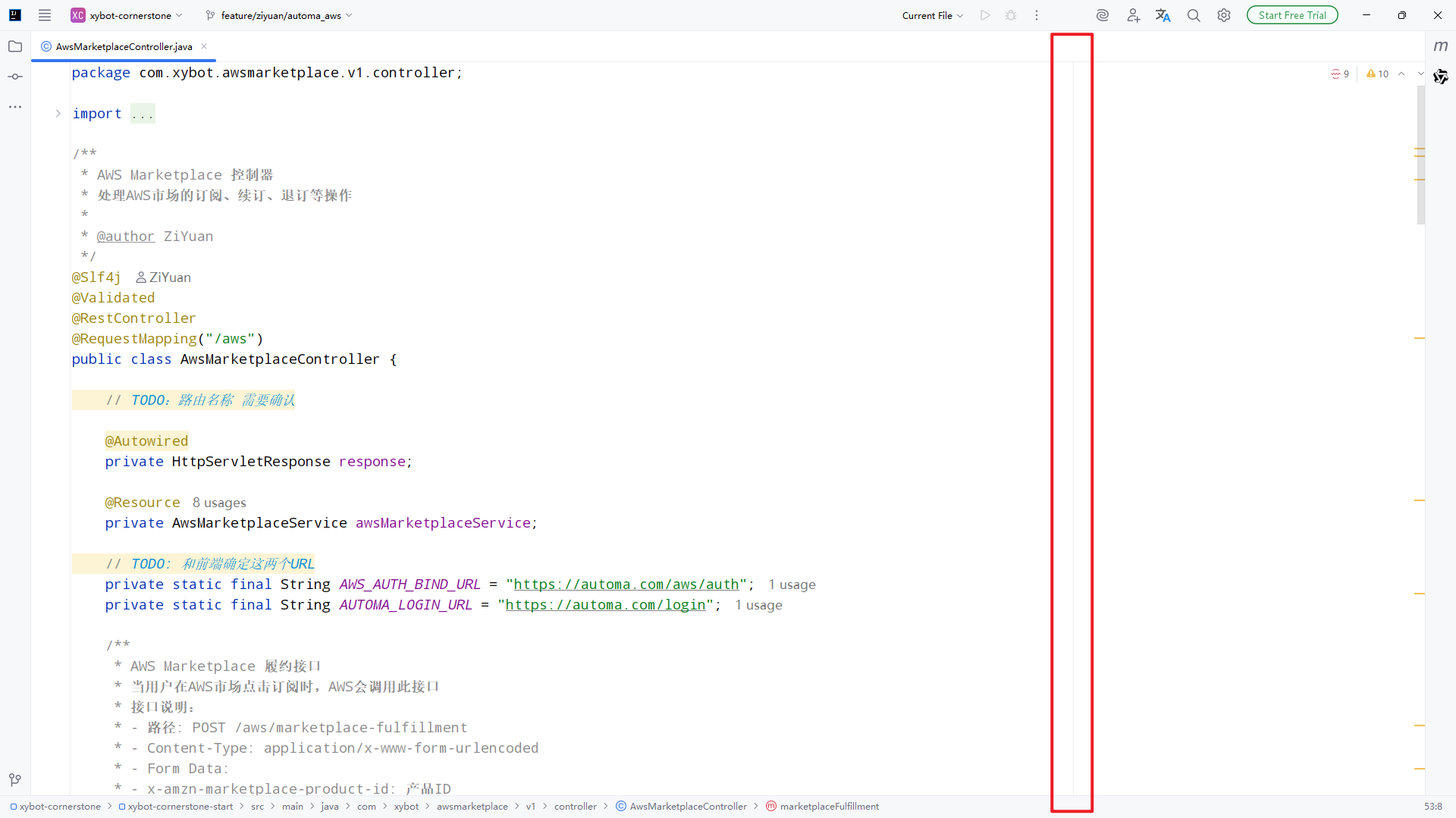1456x818 pixels.
Task: Click the folded import ellipsis placeholder
Action: (143, 114)
